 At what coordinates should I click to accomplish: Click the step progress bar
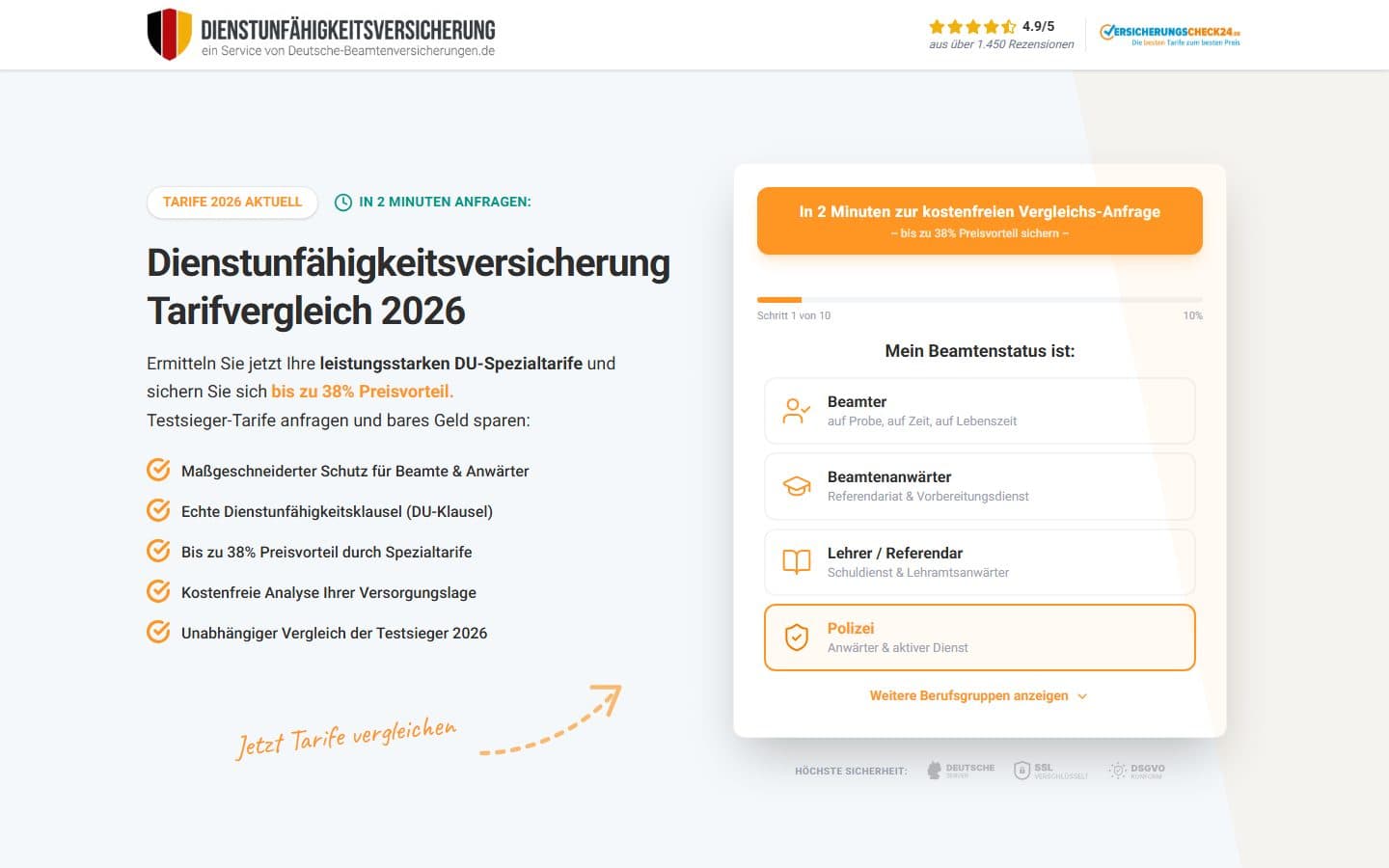coord(980,300)
